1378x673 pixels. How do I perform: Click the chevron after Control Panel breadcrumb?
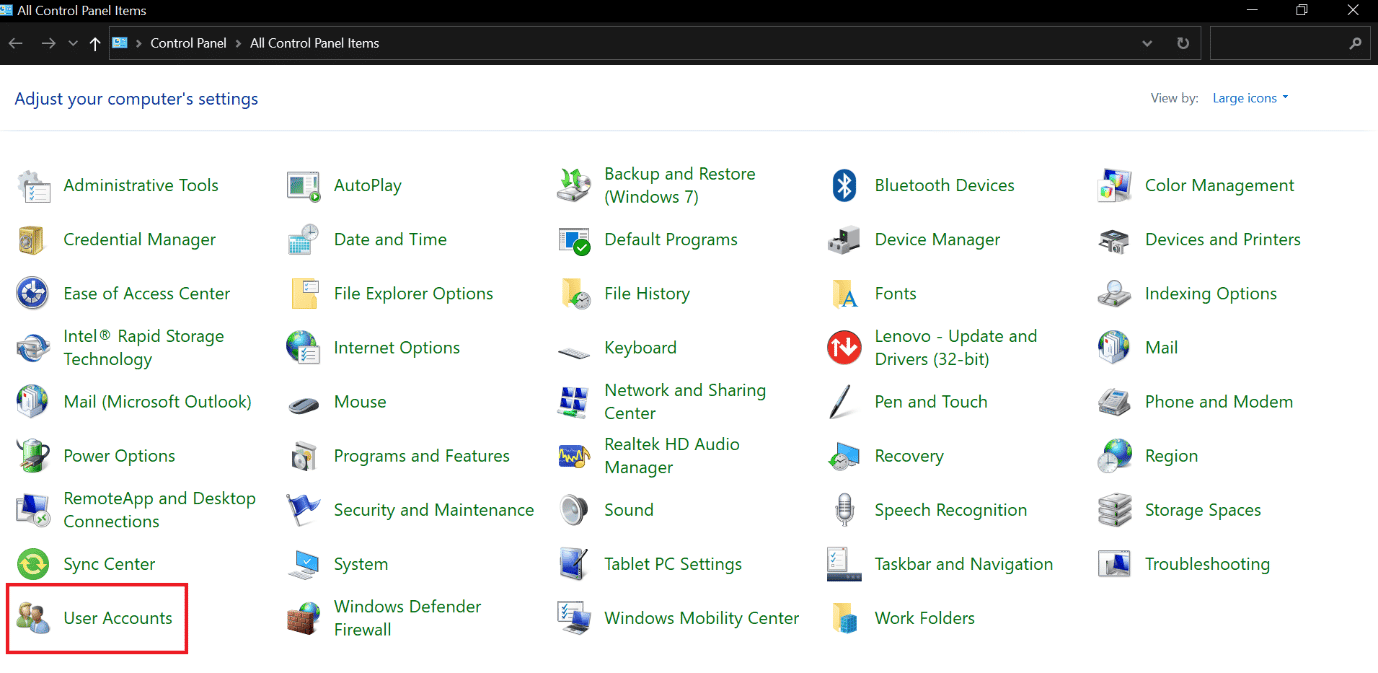pos(238,44)
